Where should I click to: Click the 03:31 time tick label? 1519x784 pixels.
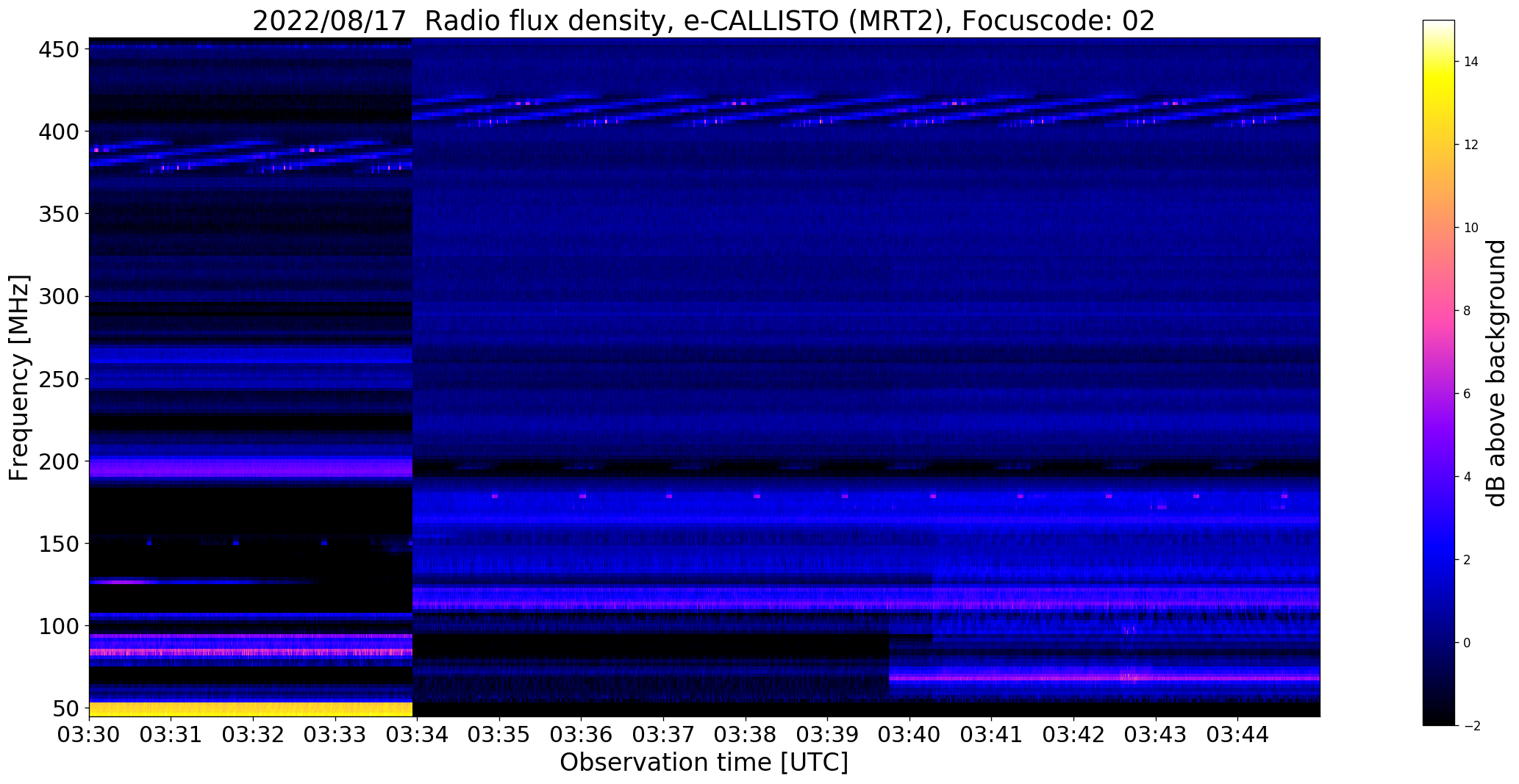[171, 735]
